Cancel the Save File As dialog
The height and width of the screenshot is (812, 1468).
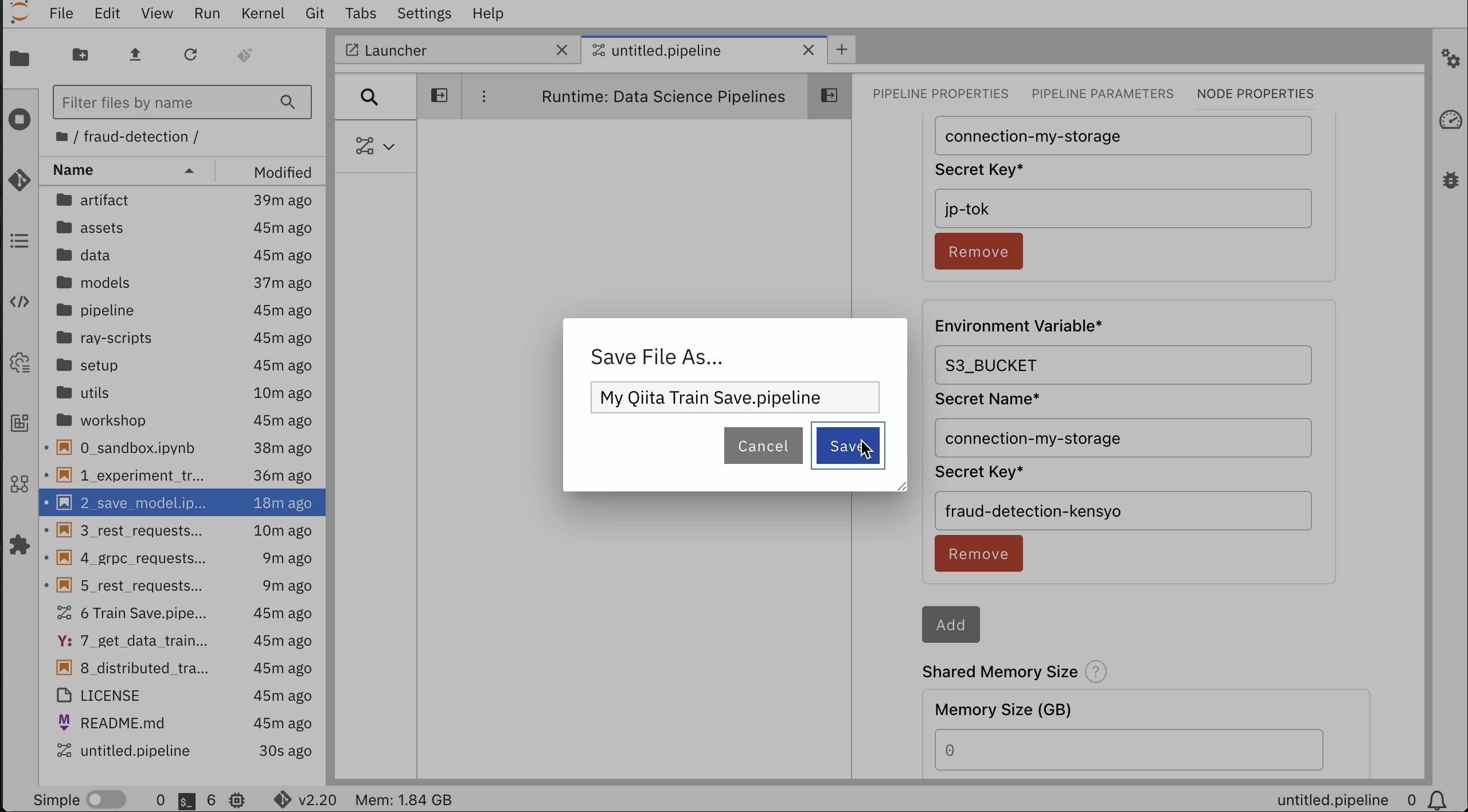point(763,446)
